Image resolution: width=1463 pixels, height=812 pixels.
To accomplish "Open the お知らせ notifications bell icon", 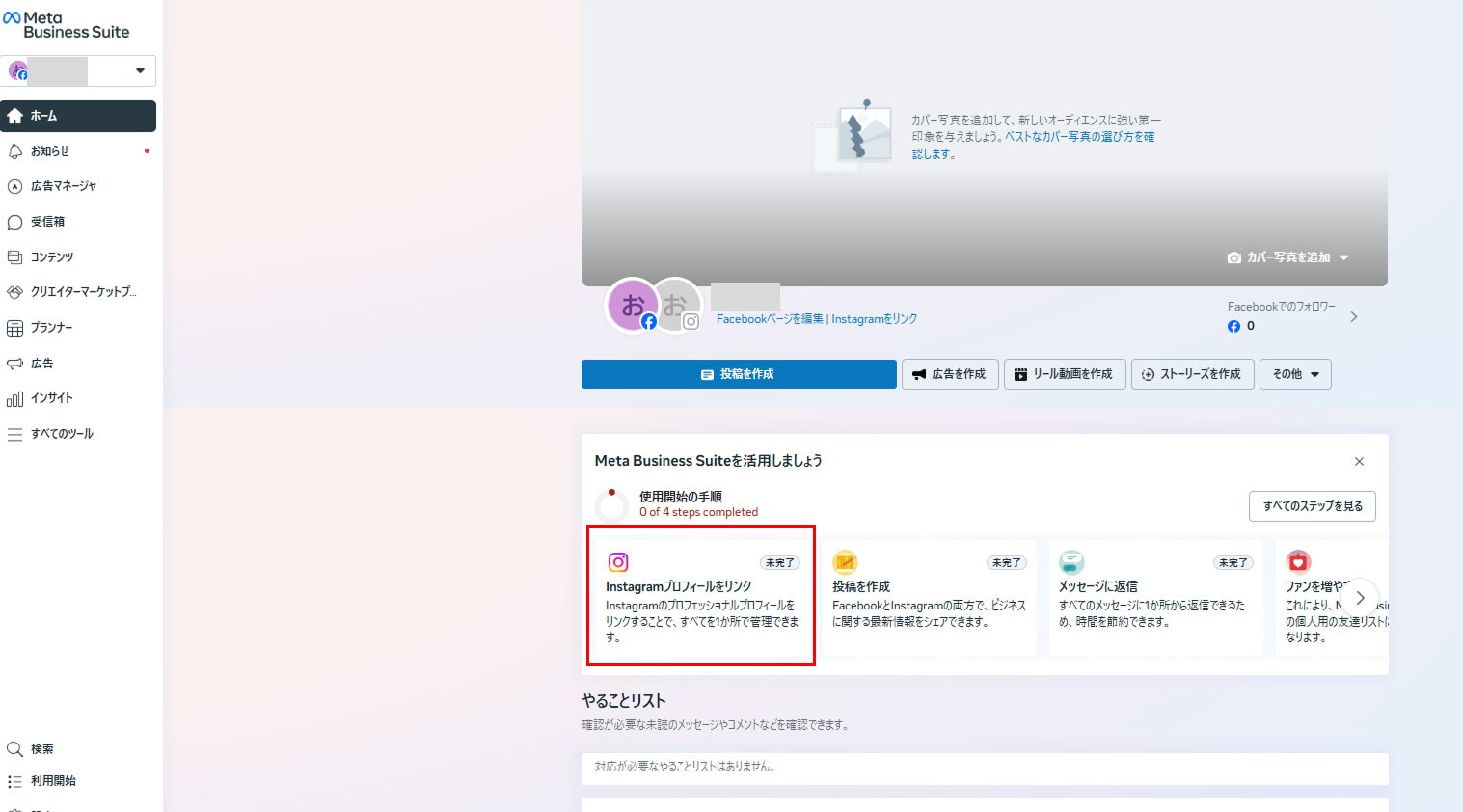I will [15, 151].
